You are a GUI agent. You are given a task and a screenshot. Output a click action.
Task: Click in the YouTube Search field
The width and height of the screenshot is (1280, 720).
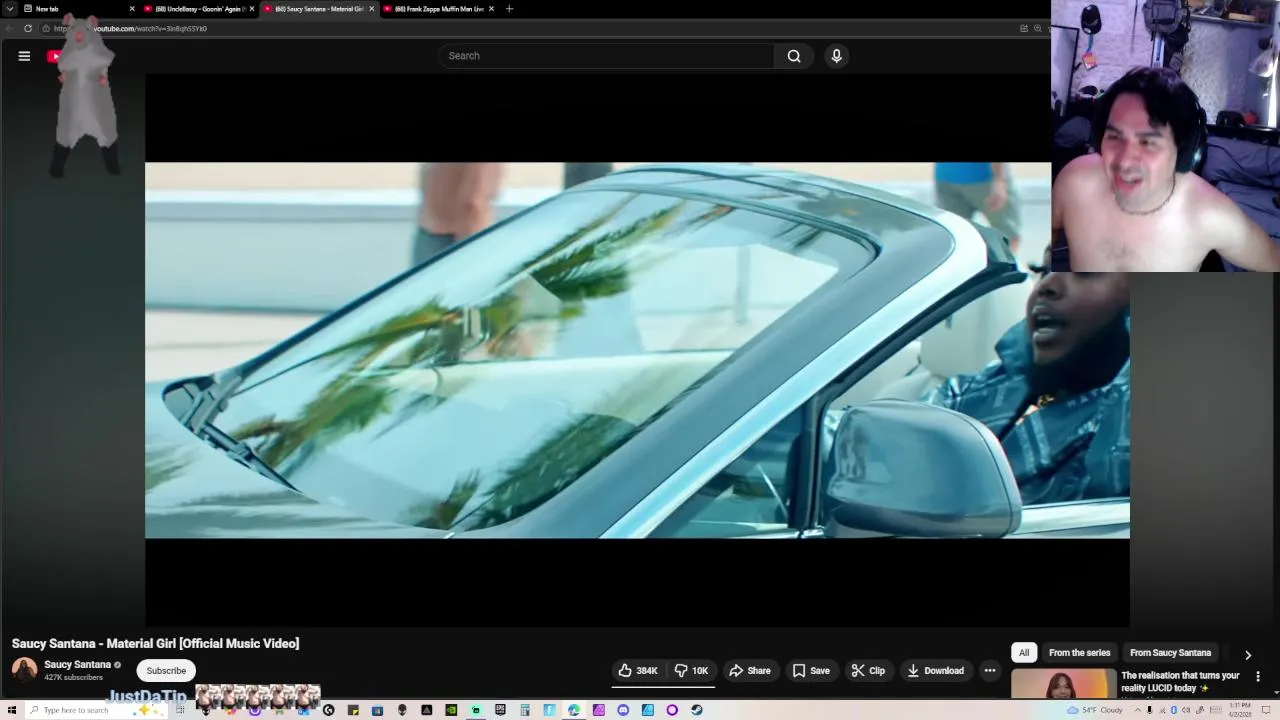point(607,56)
